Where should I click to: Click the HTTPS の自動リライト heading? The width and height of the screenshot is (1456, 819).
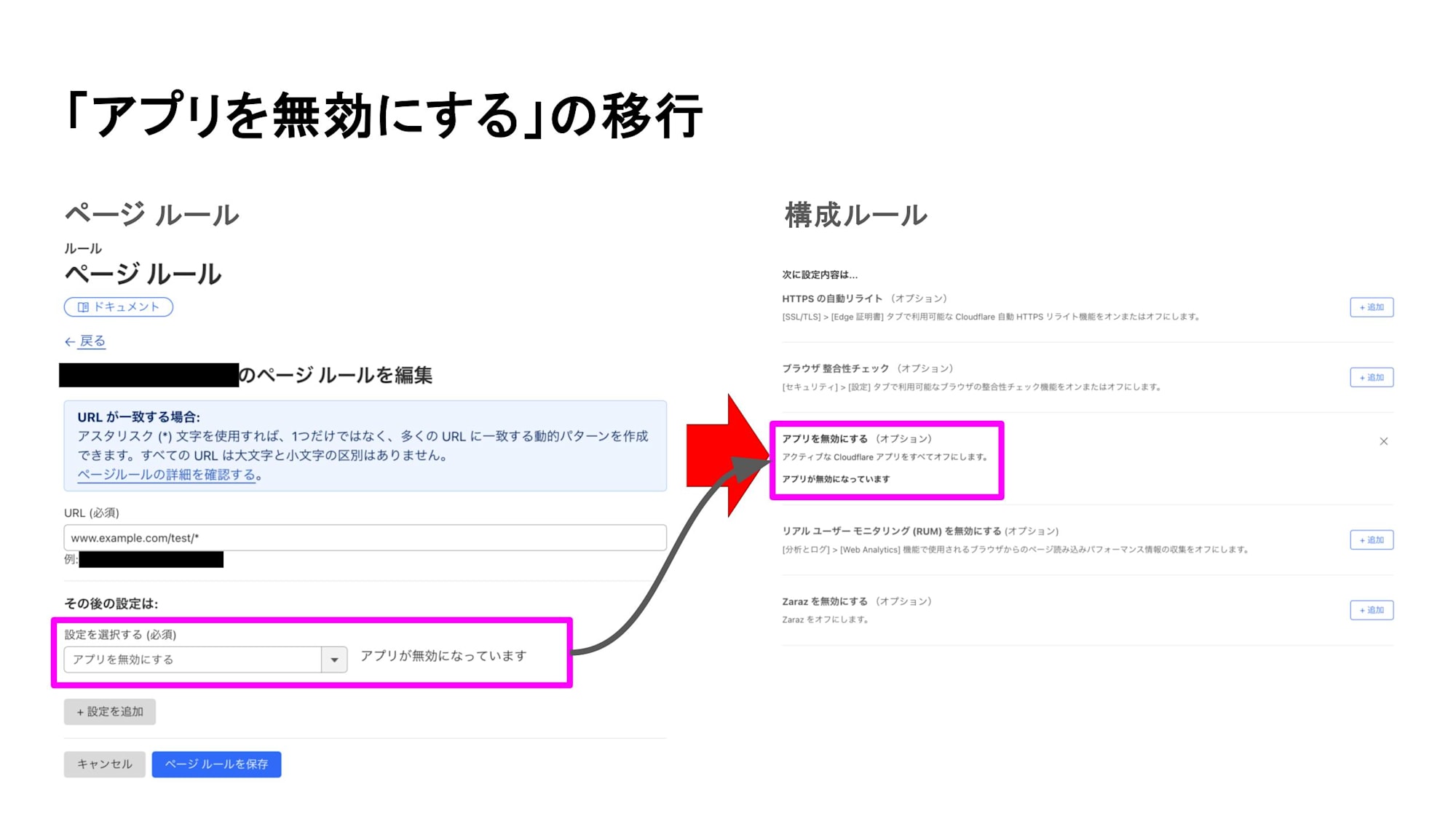(x=832, y=298)
